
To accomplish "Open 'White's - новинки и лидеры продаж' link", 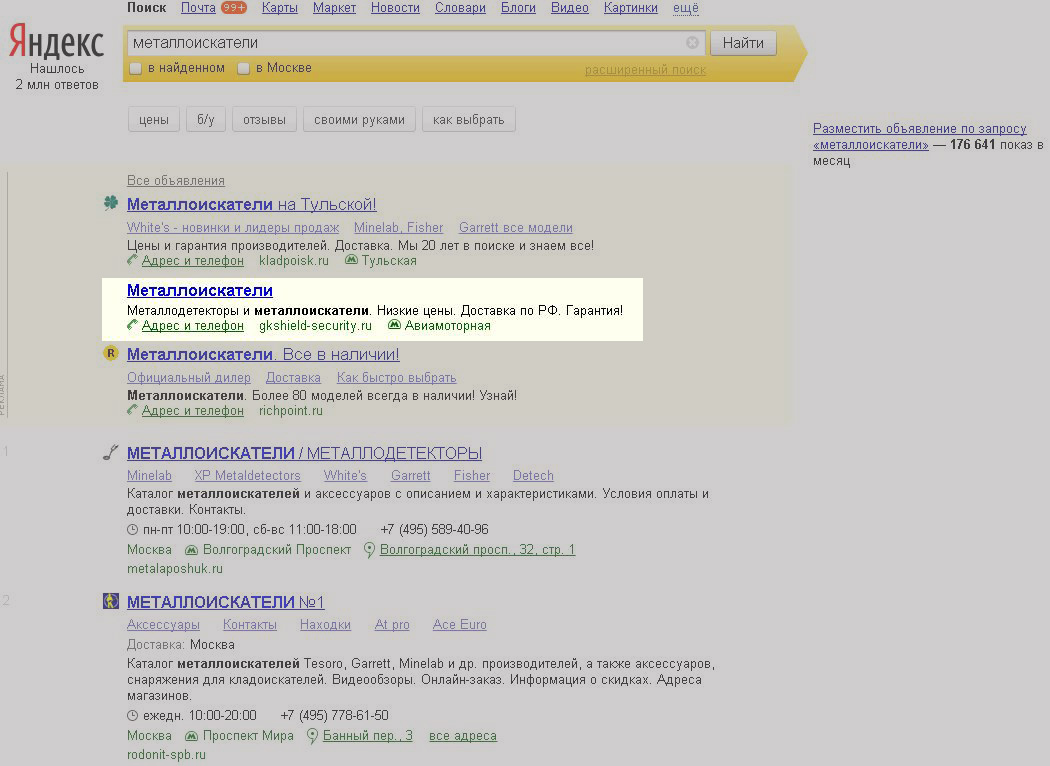I will pos(233,228).
